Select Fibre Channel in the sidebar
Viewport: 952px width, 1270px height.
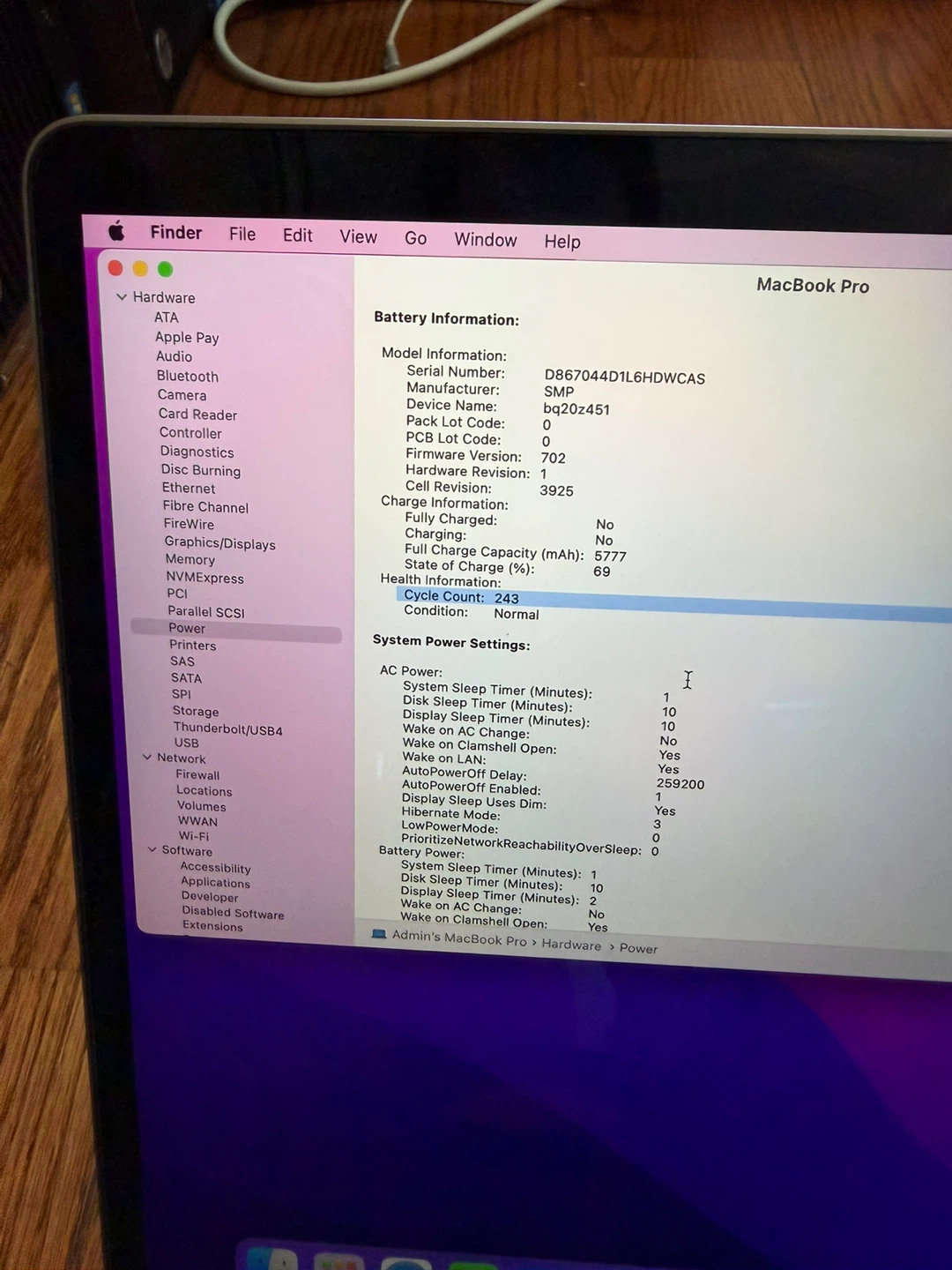[x=206, y=507]
